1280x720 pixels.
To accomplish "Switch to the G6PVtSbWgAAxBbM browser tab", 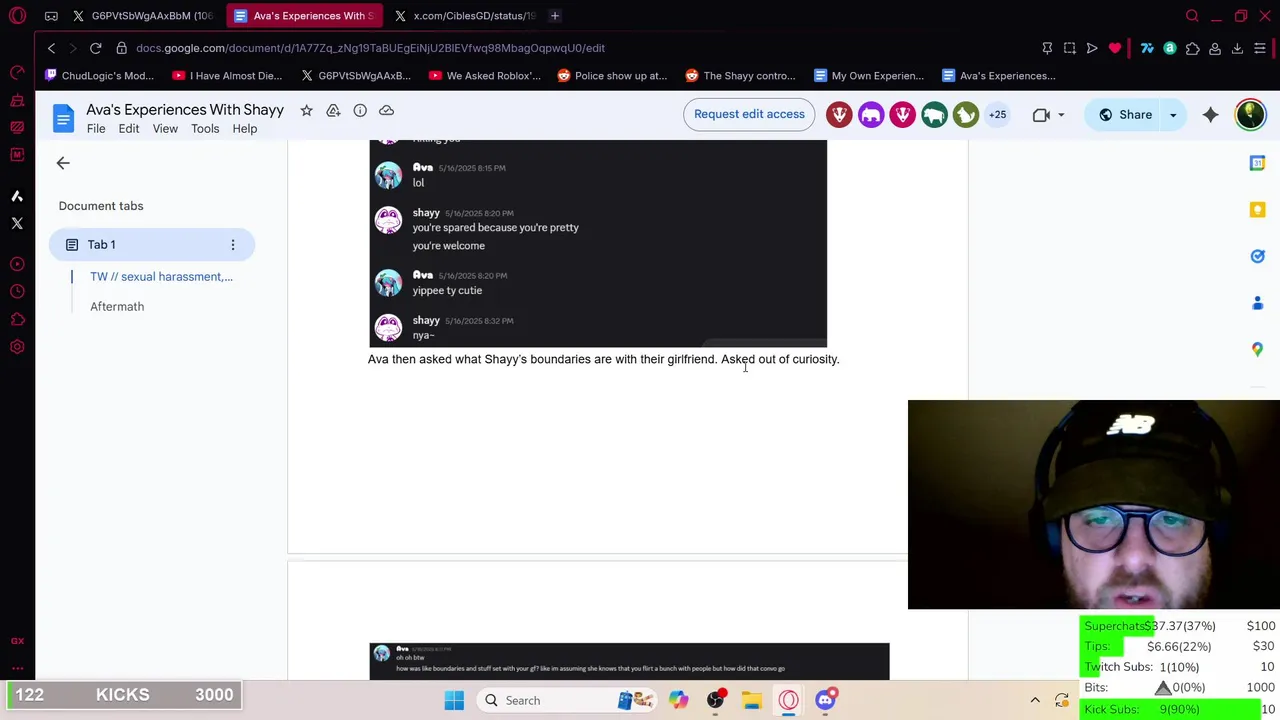I will 143,16.
